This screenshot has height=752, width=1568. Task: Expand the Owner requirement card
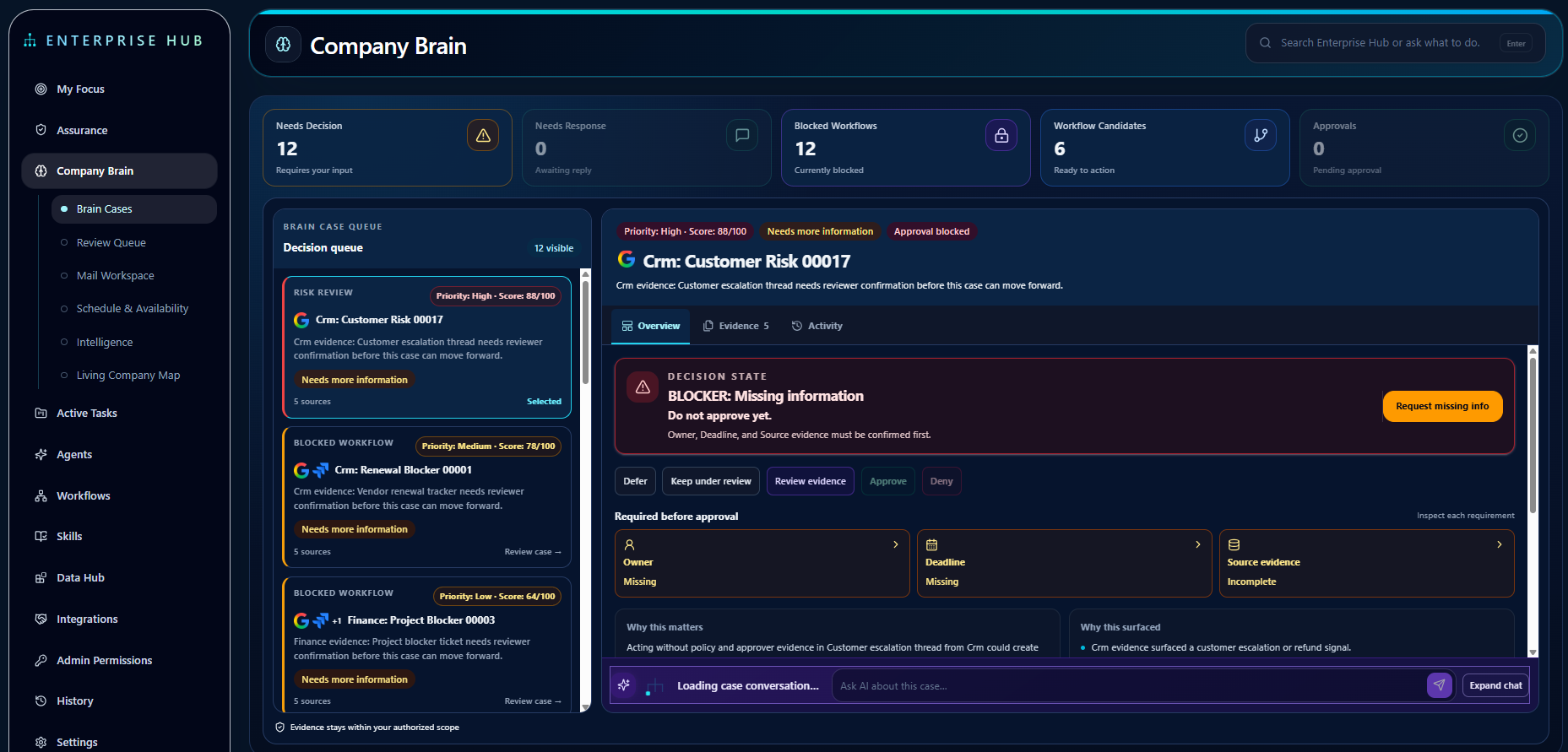762,563
